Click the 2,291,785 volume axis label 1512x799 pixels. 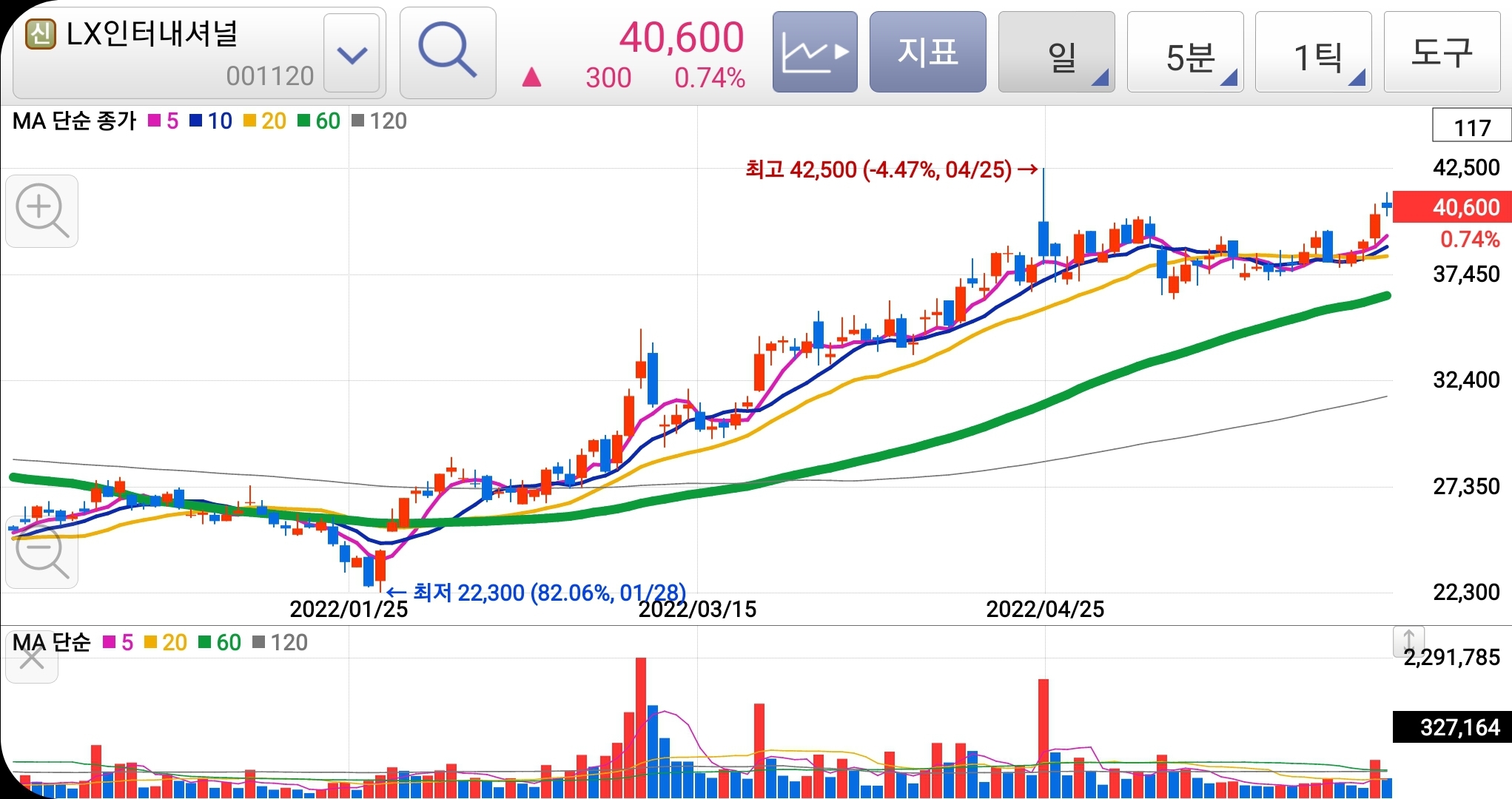1452,658
